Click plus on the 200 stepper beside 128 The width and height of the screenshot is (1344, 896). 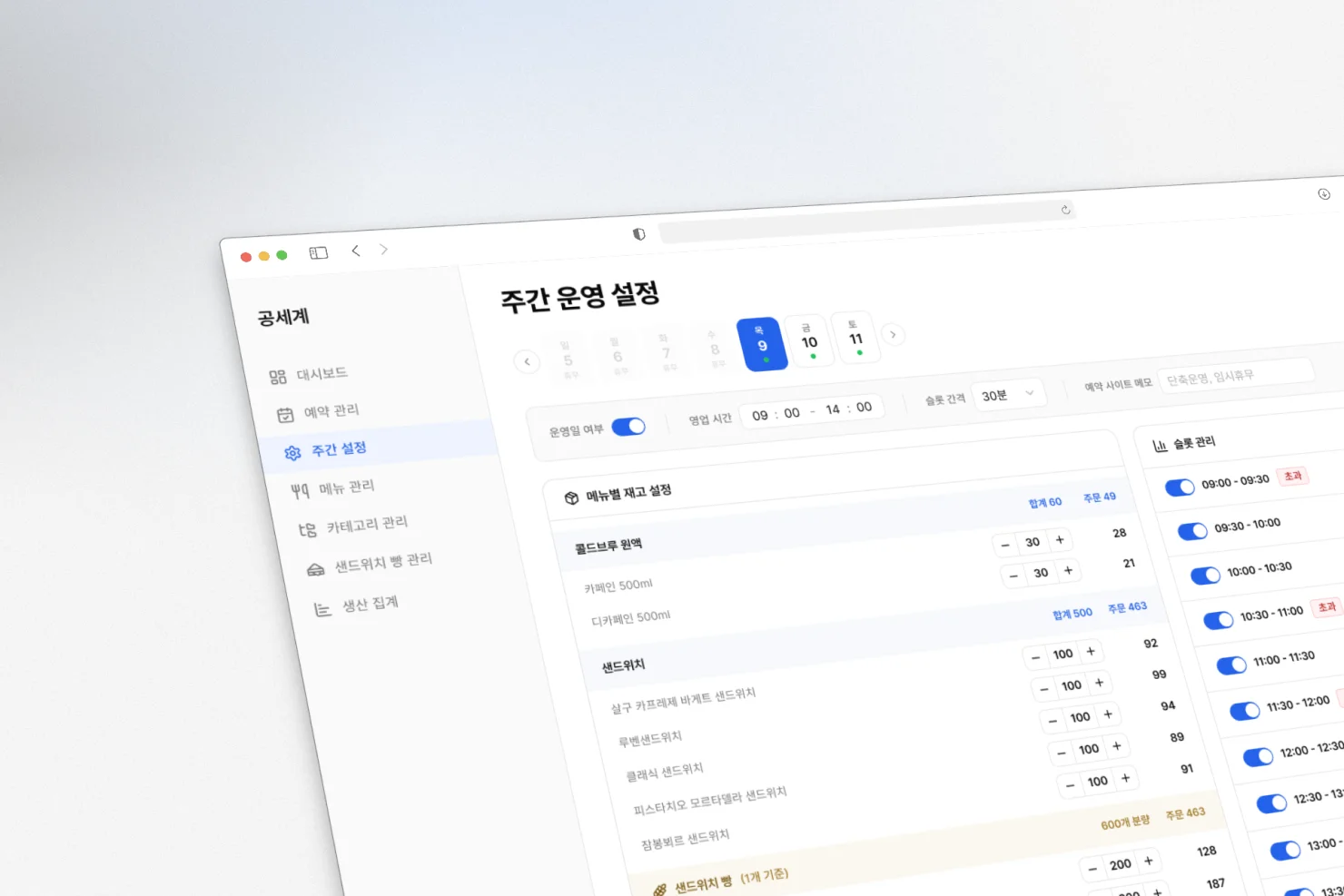(x=1149, y=861)
